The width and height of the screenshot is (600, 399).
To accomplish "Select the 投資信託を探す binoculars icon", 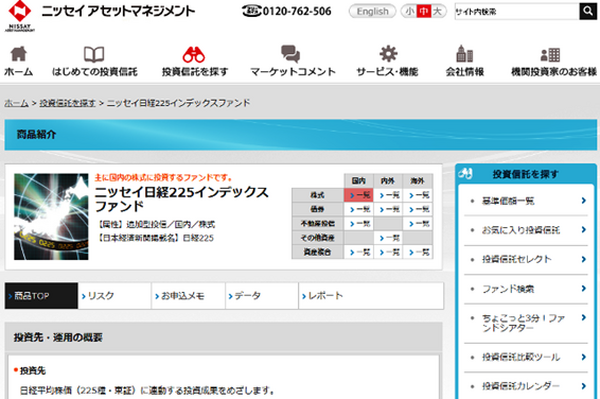I will click(194, 55).
